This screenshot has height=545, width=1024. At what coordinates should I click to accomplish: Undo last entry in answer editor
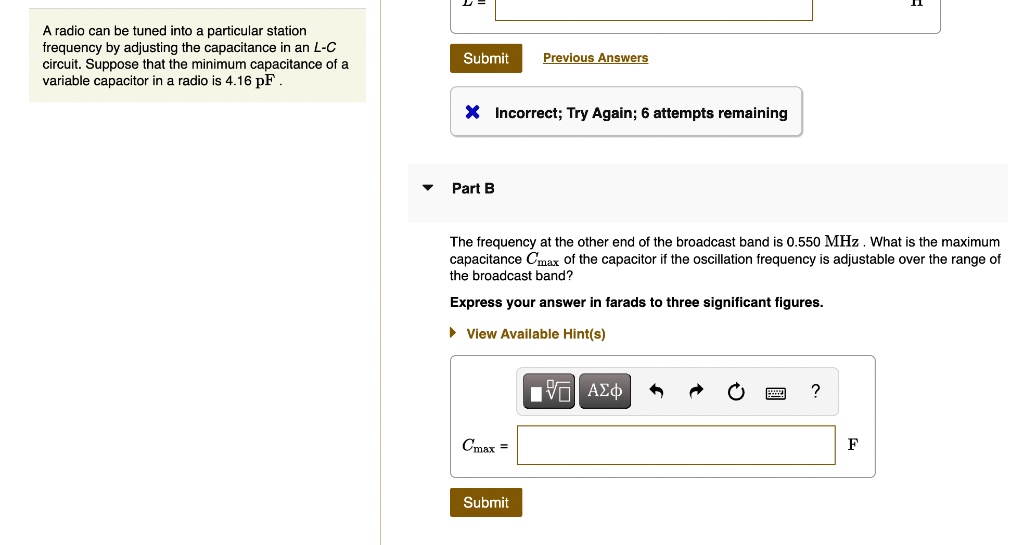click(656, 391)
